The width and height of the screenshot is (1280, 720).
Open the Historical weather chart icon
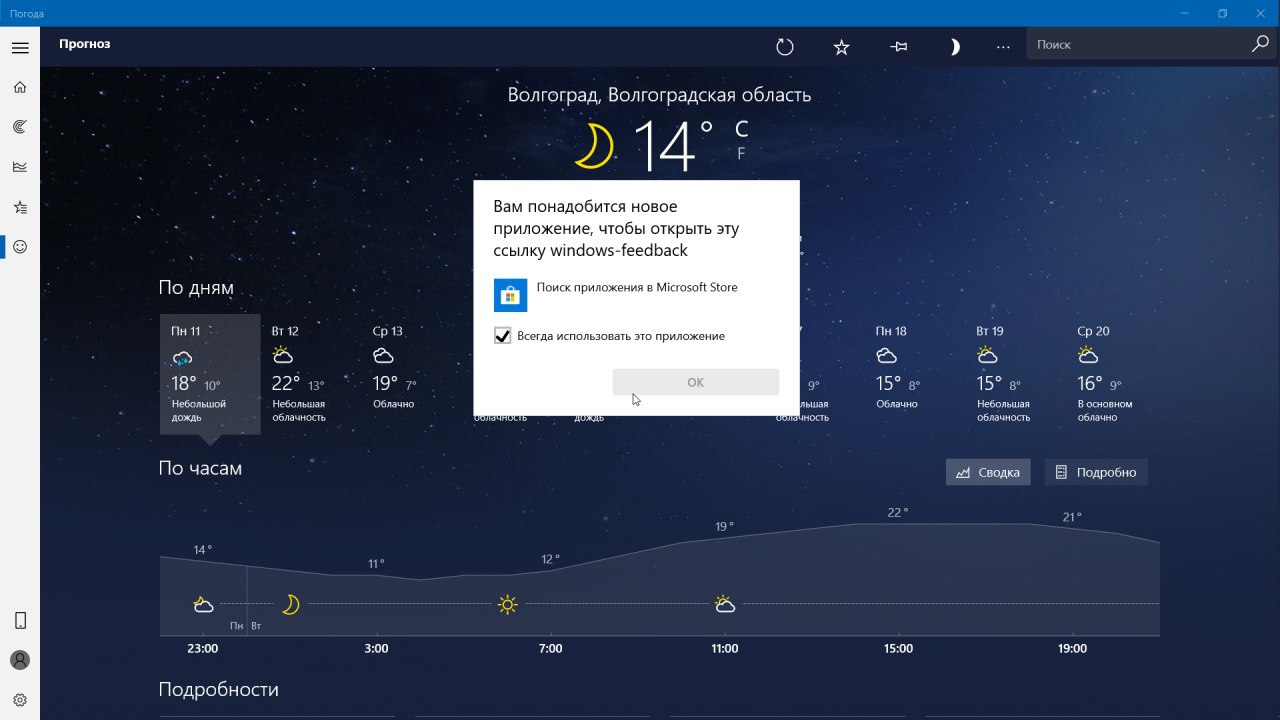[x=20, y=167]
